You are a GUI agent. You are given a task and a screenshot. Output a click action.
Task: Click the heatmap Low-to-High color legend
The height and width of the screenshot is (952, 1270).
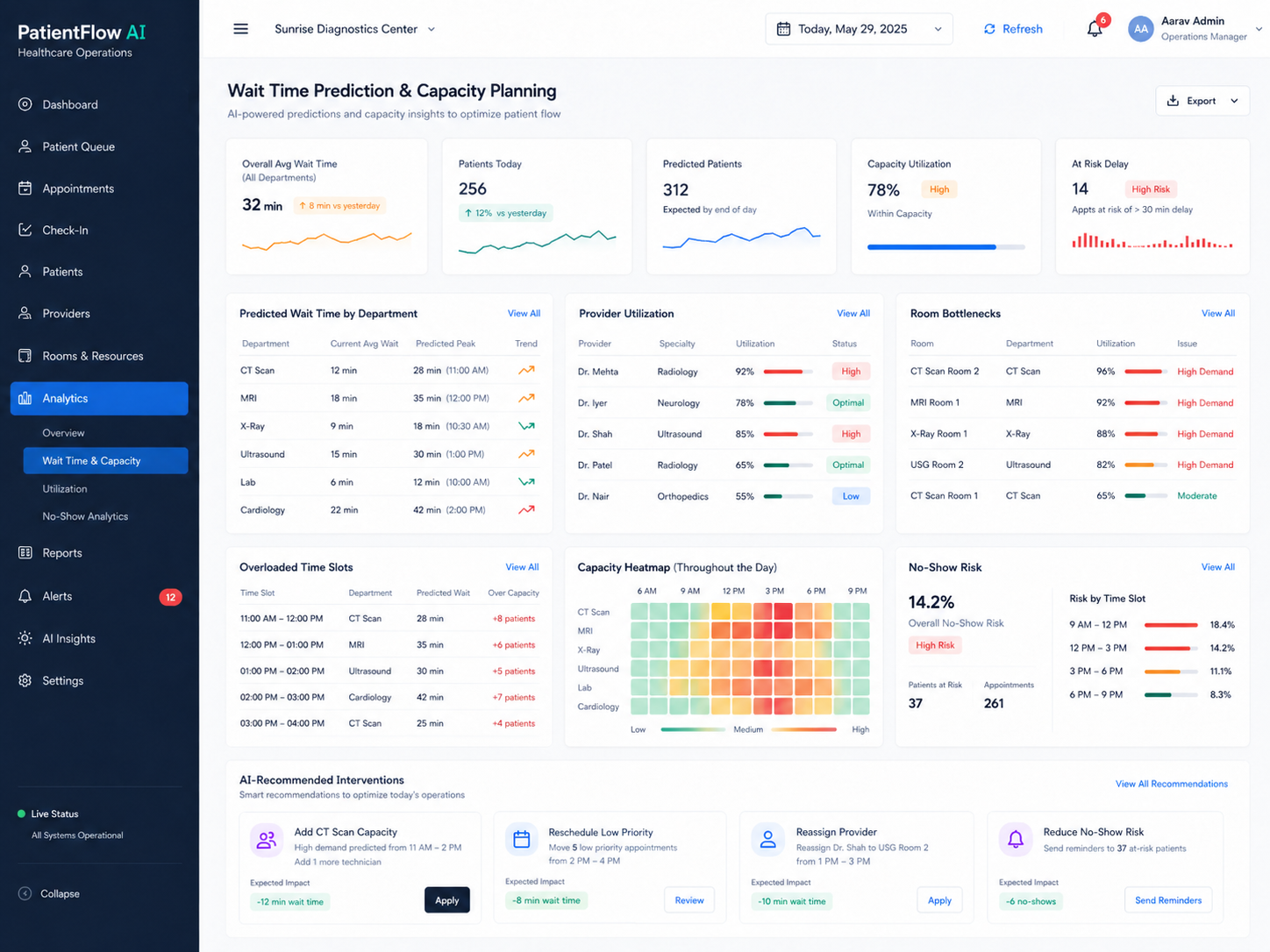pyautogui.click(x=749, y=729)
